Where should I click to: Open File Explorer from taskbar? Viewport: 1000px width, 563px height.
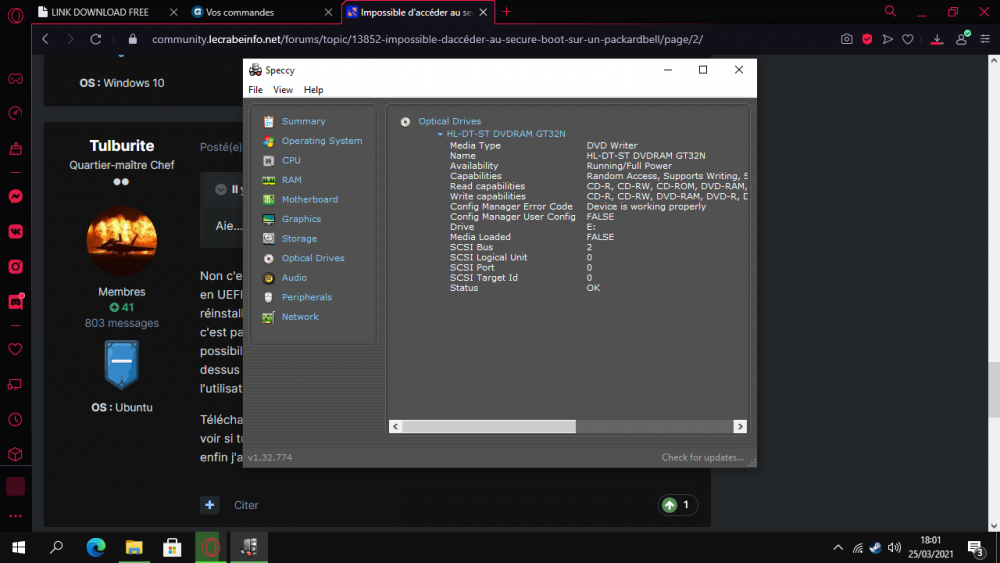[134, 547]
